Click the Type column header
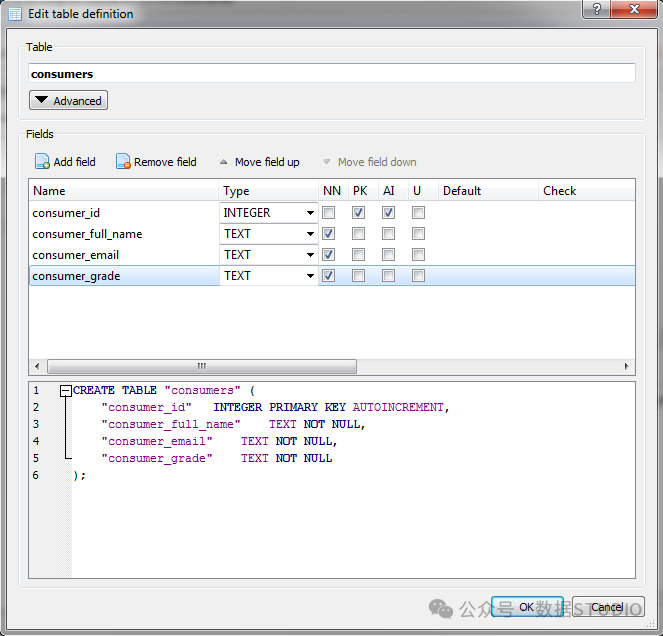The image size is (663, 636). point(268,191)
